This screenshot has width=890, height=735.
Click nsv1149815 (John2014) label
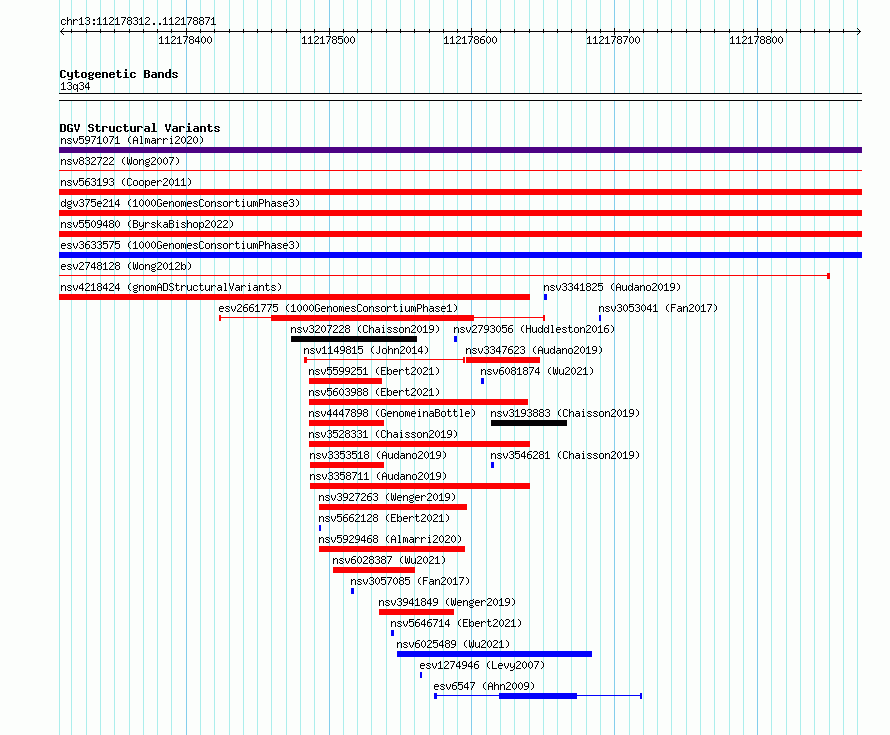click(366, 350)
